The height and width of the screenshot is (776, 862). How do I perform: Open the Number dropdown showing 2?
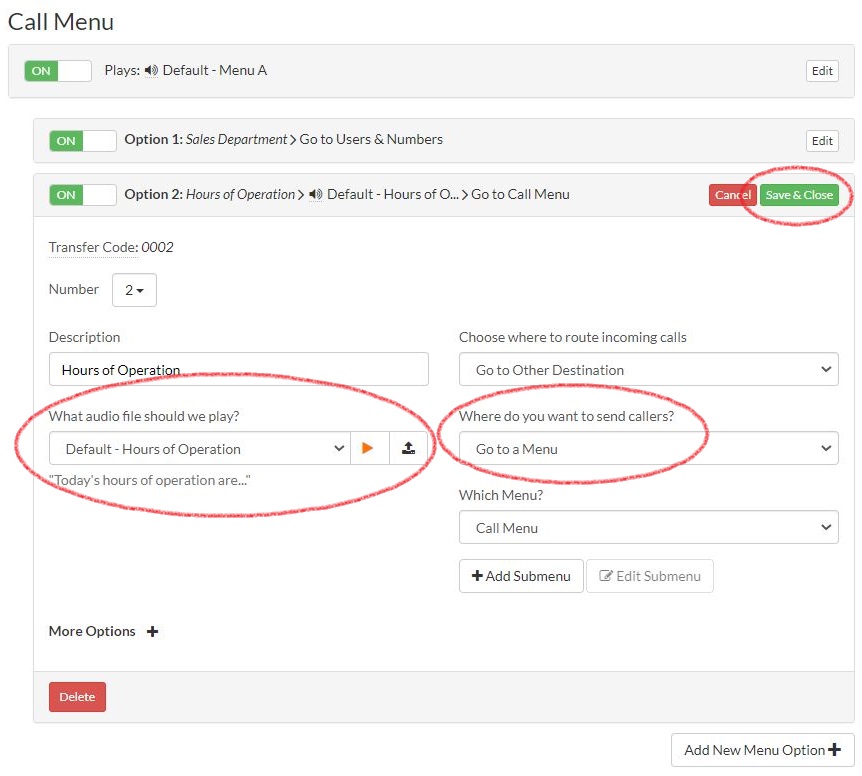point(134,290)
